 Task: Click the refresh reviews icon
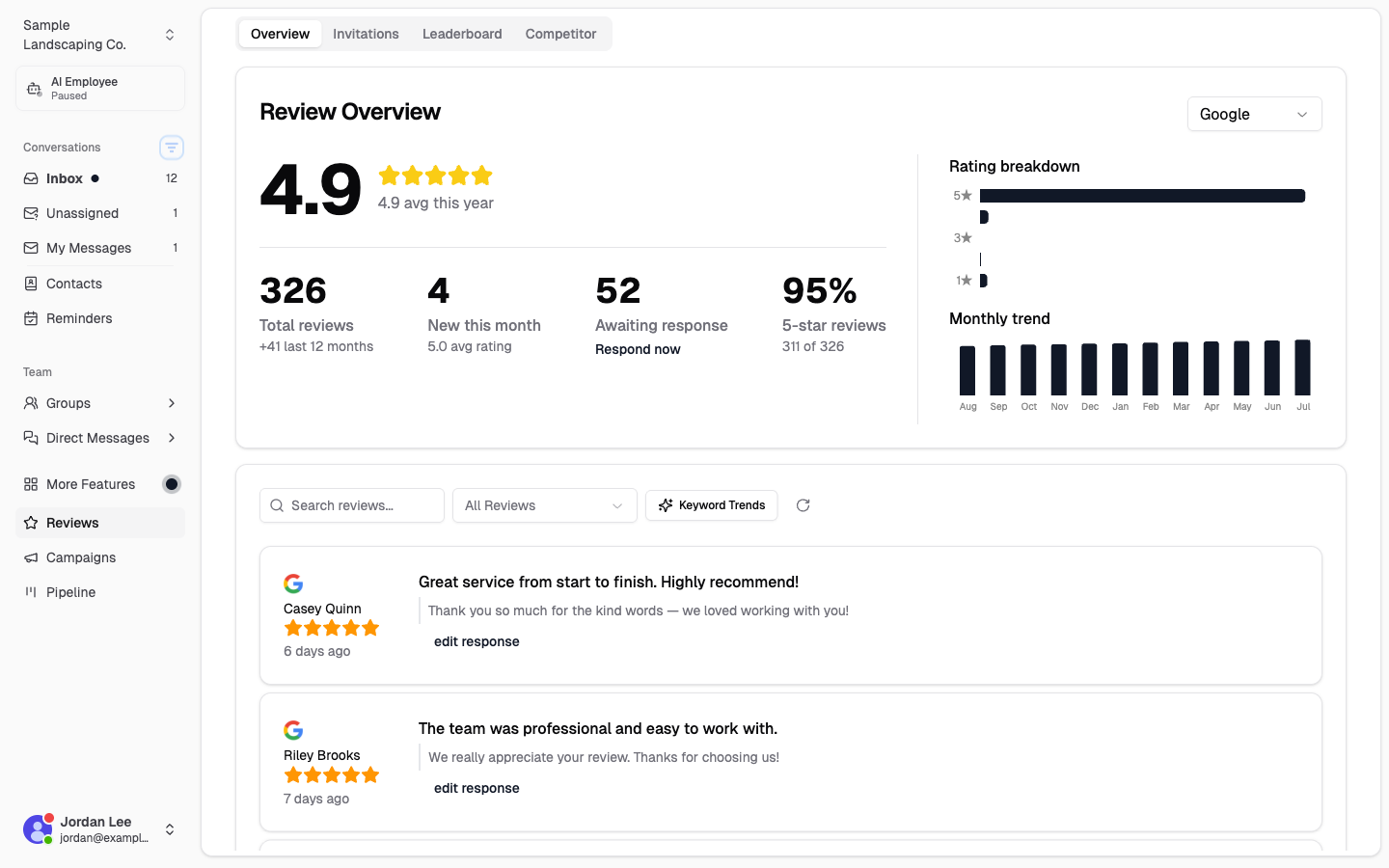[x=803, y=505]
